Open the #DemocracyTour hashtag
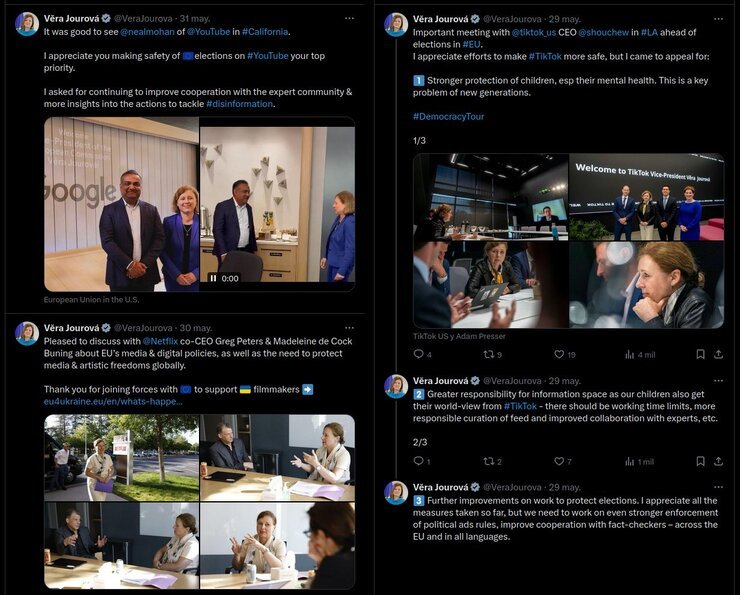The width and height of the screenshot is (740, 595). click(448, 117)
